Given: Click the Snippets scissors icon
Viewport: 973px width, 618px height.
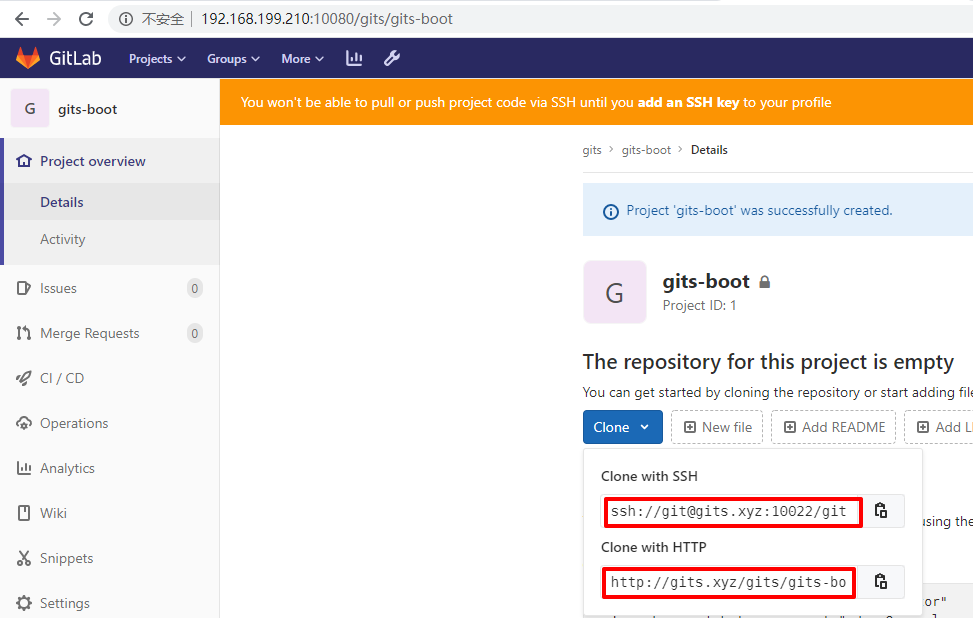Looking at the screenshot, I should coord(24,558).
